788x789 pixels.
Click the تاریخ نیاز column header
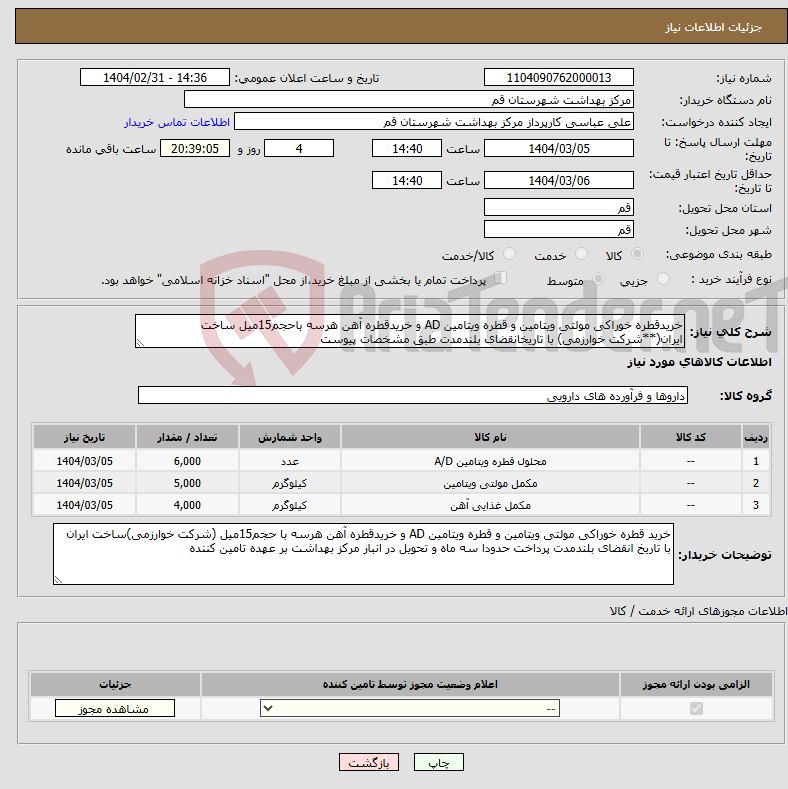tap(85, 437)
